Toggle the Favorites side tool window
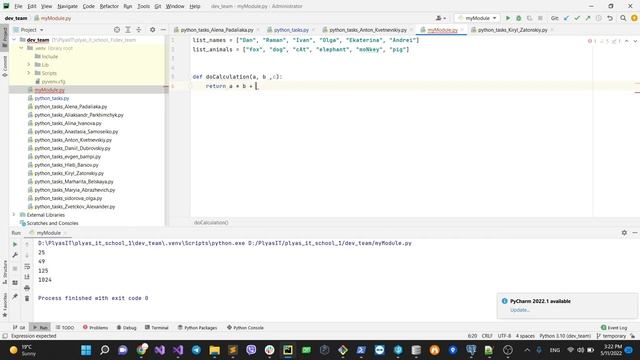Viewport: 640px width, 360px height. point(4,304)
